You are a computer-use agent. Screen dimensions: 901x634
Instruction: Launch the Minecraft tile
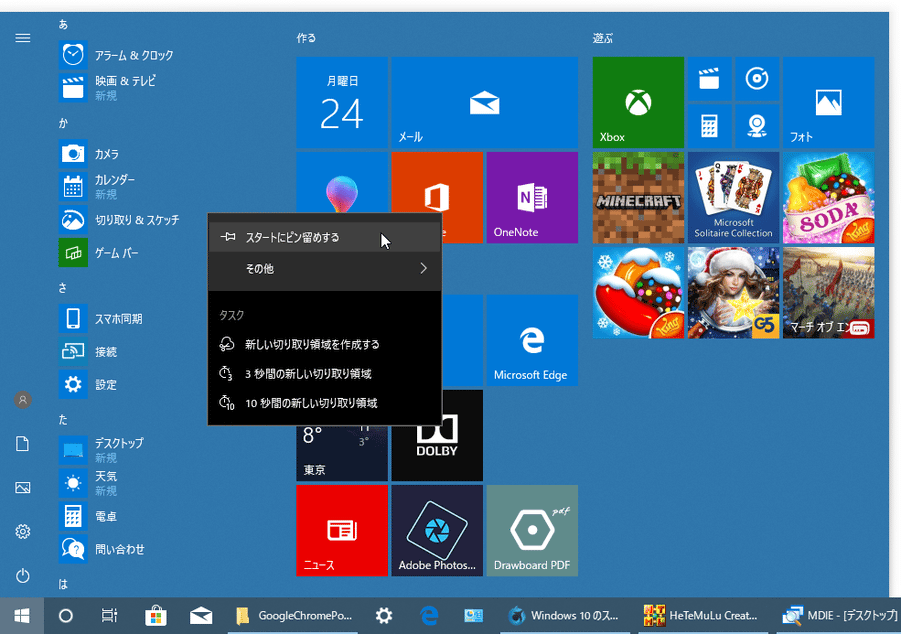tap(638, 197)
